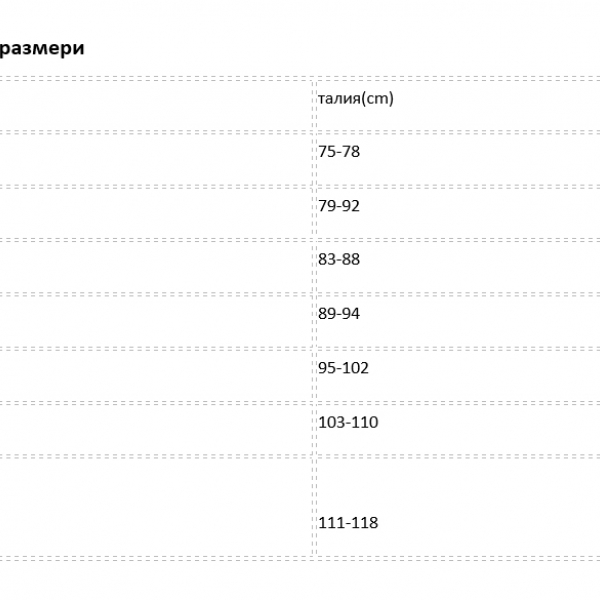The height and width of the screenshot is (600, 600).
Task: Click the blank cell beside 79-92
Action: [150, 207]
